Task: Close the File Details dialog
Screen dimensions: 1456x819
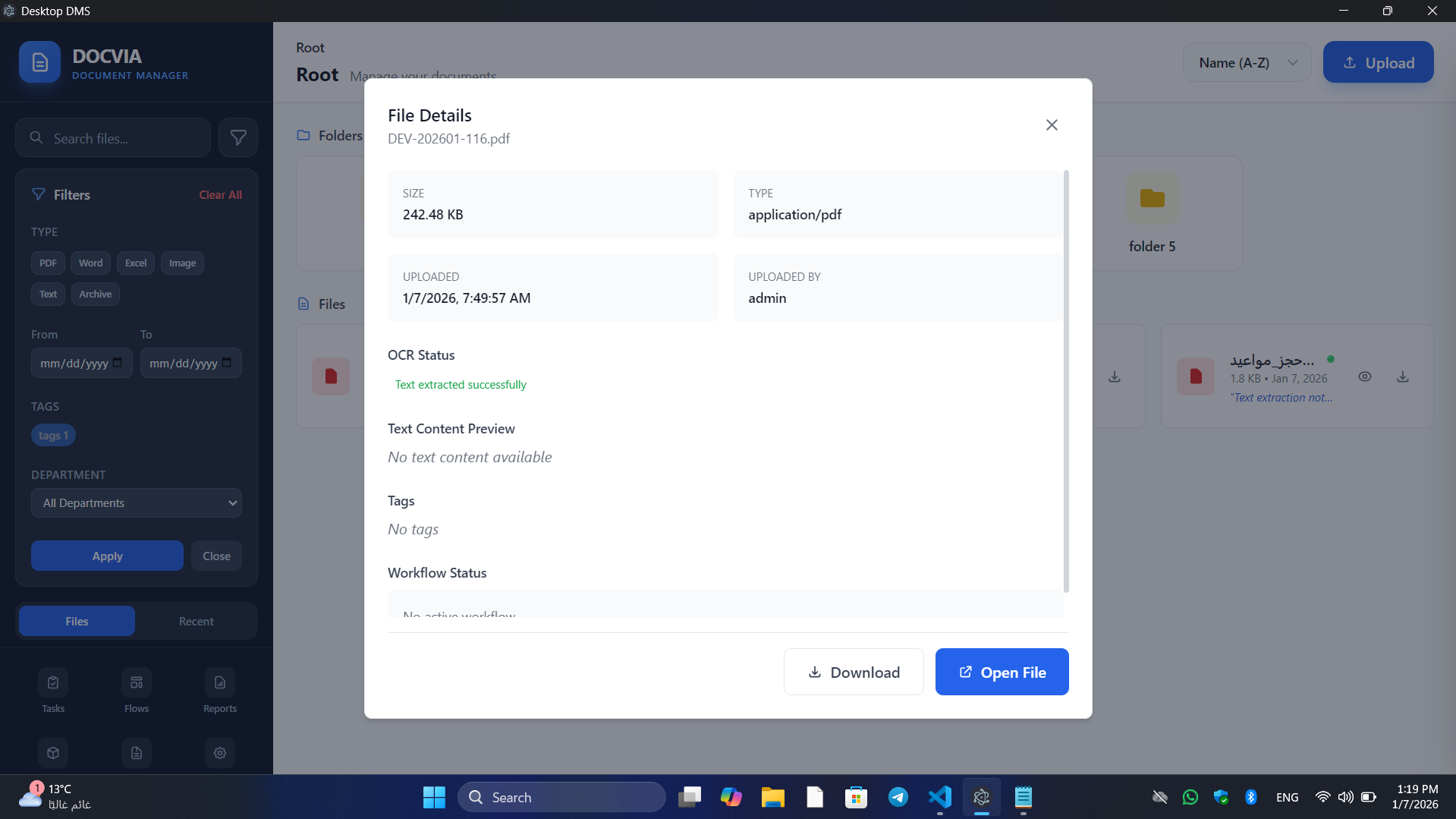Action: (x=1052, y=124)
